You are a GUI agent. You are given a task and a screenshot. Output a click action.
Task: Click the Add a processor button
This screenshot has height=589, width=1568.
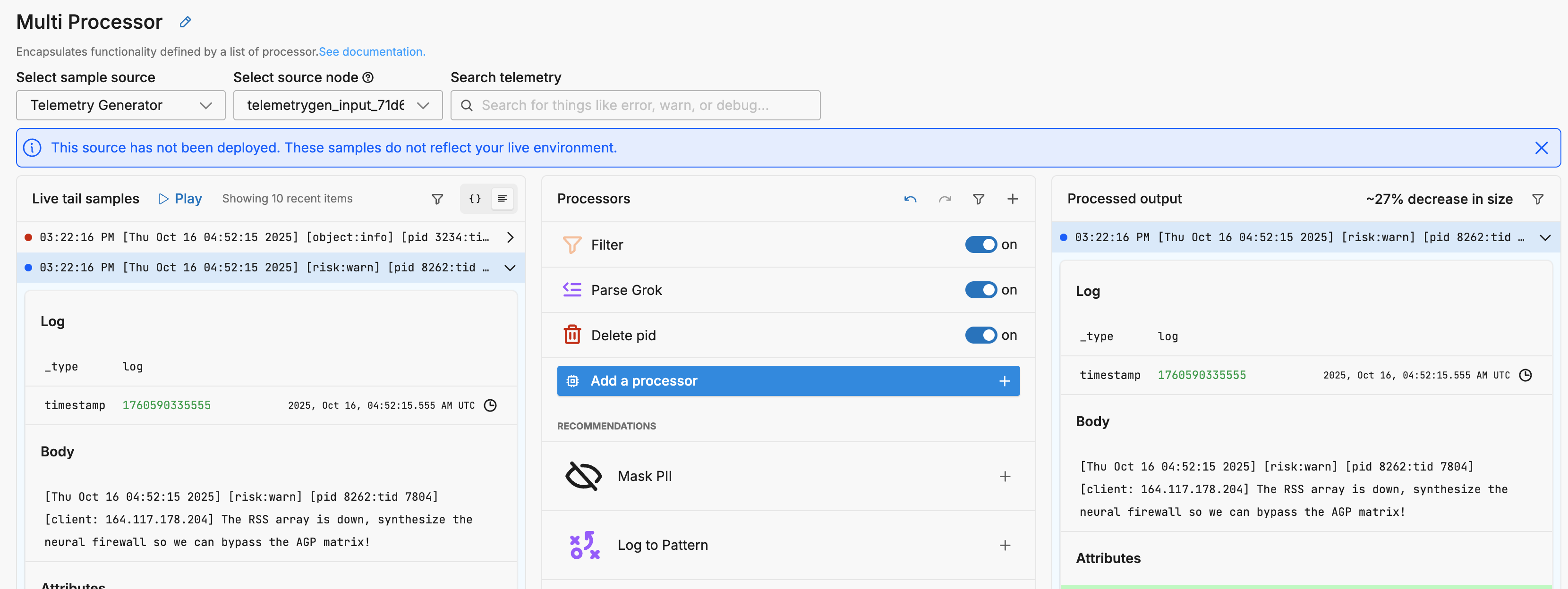(788, 381)
